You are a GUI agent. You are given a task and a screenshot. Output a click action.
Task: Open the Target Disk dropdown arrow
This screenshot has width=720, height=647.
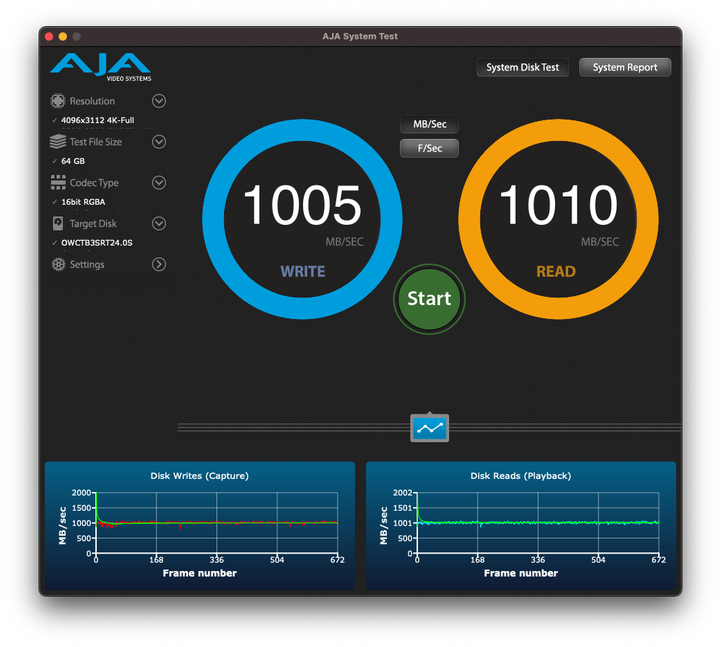(x=159, y=224)
